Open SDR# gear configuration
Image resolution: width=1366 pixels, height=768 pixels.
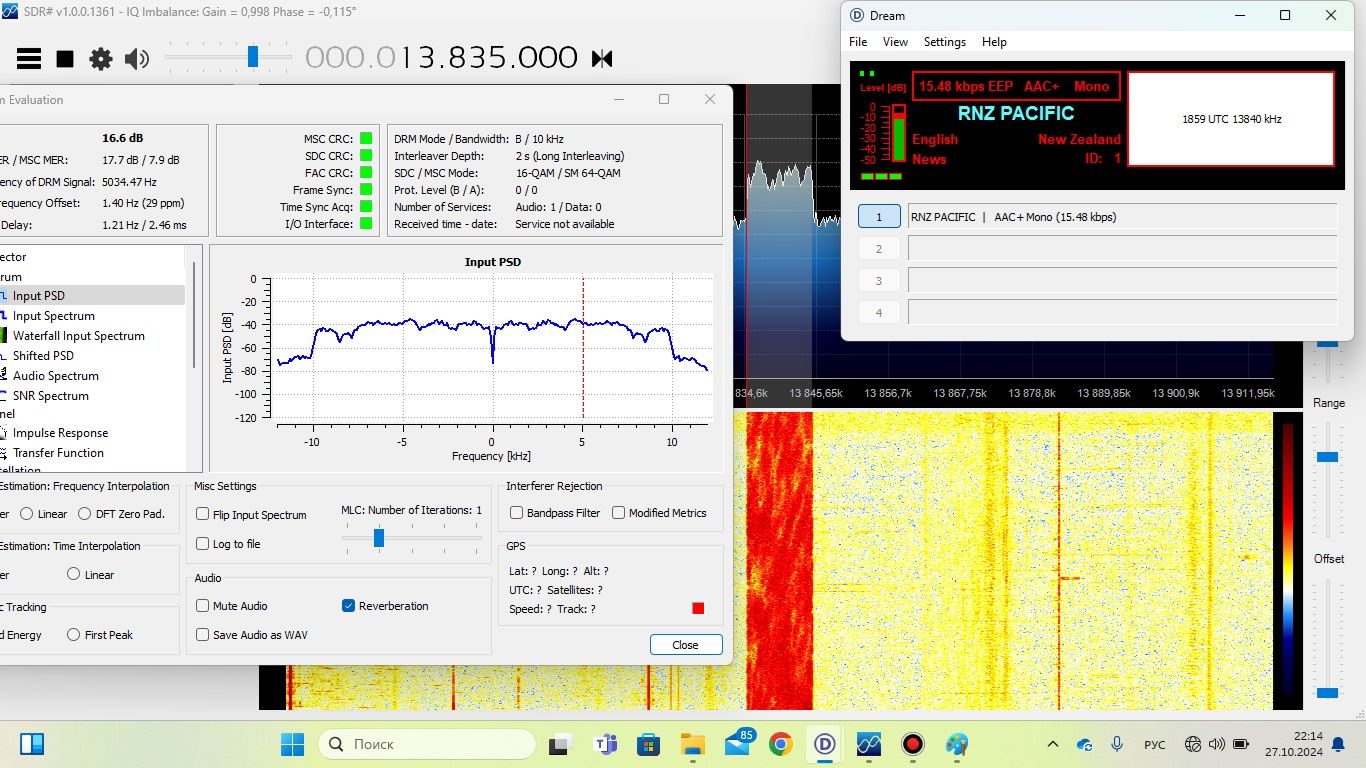click(101, 59)
